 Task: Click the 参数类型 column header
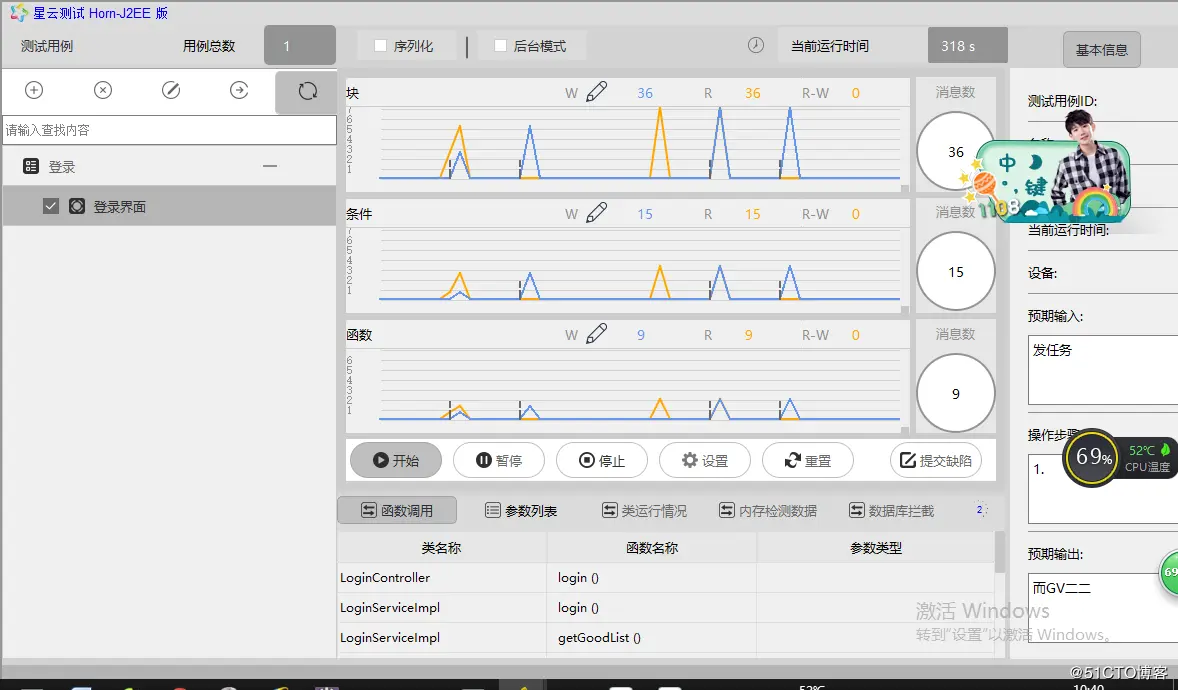pos(876,548)
